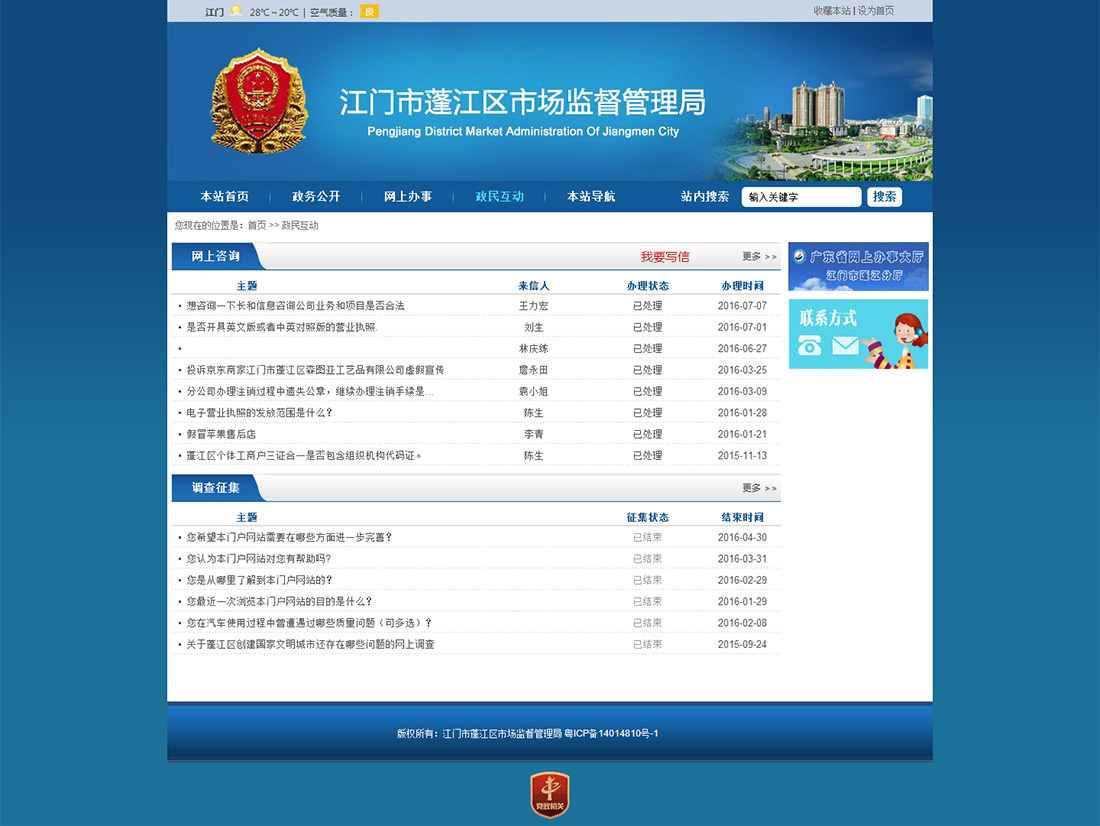Image resolution: width=1100 pixels, height=826 pixels.
Task: Click the 设为首页 link
Action: (x=876, y=11)
